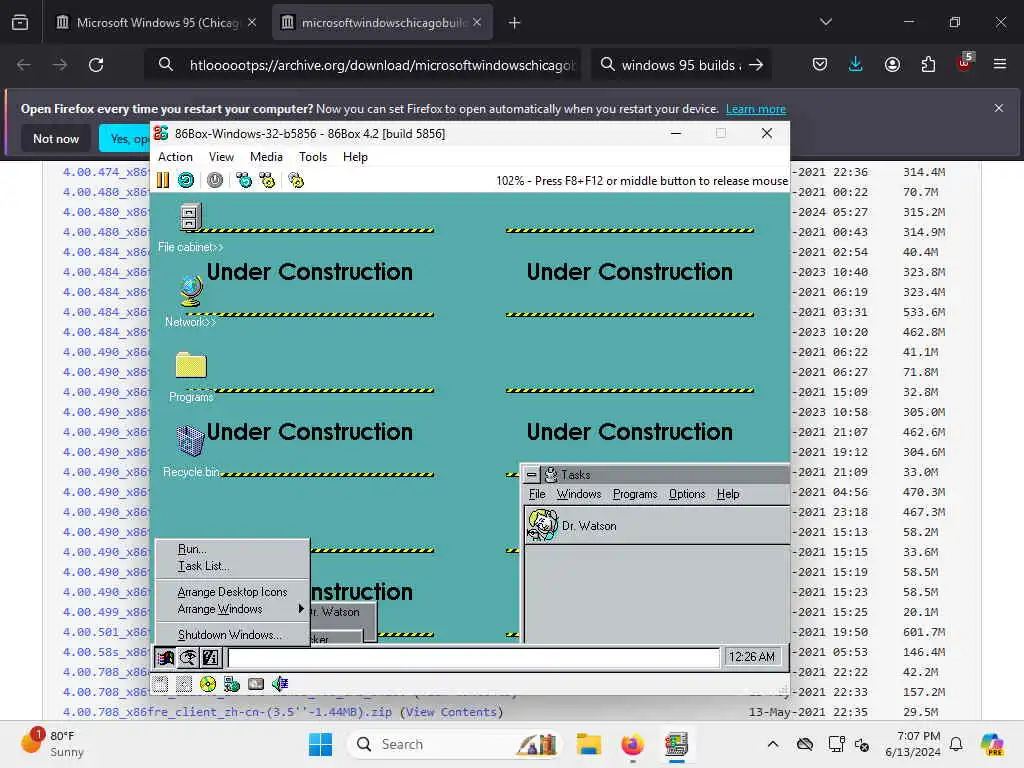Open the File cabinet desktop icon

coord(191,217)
